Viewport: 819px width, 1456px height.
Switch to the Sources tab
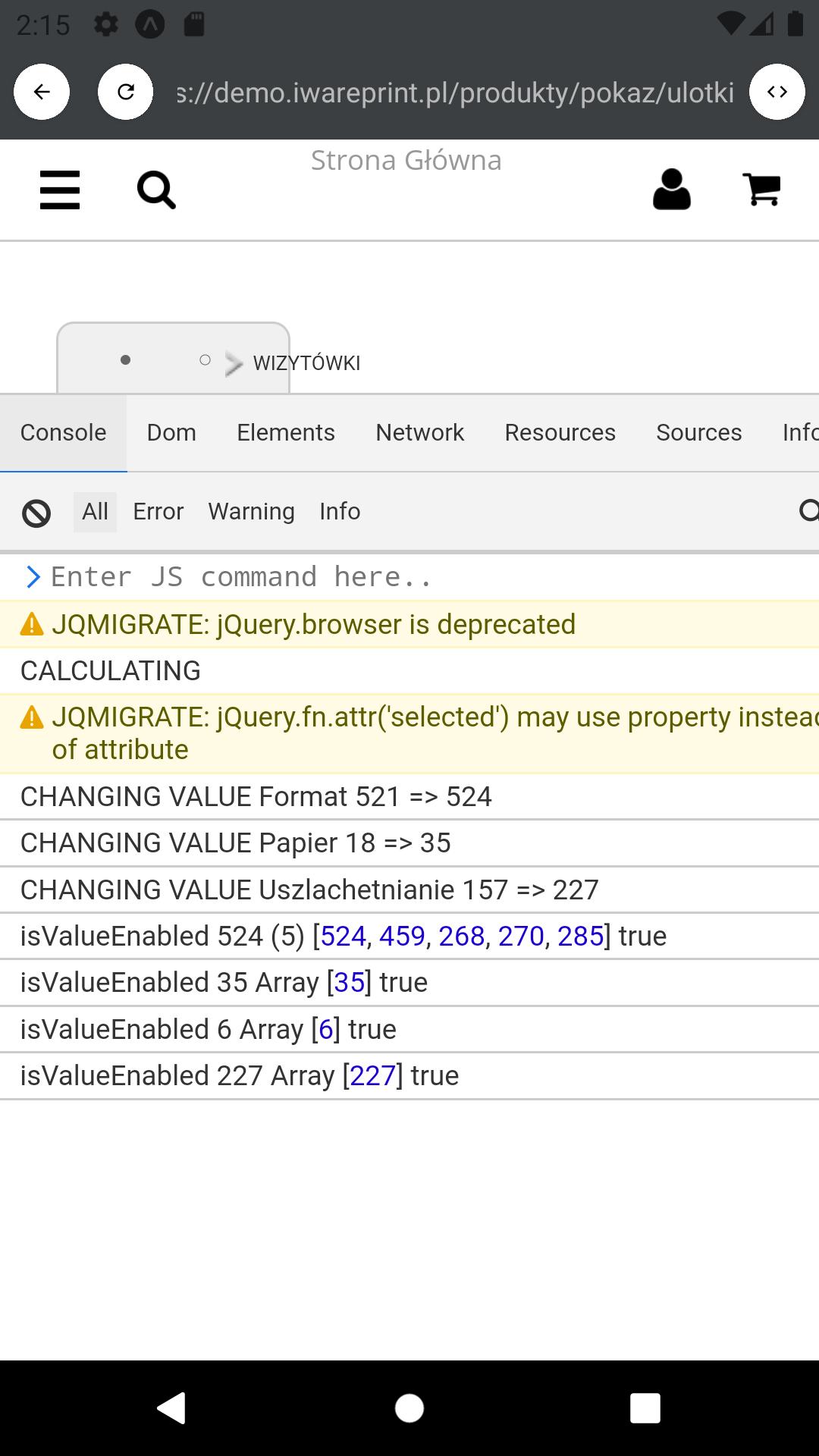click(699, 432)
